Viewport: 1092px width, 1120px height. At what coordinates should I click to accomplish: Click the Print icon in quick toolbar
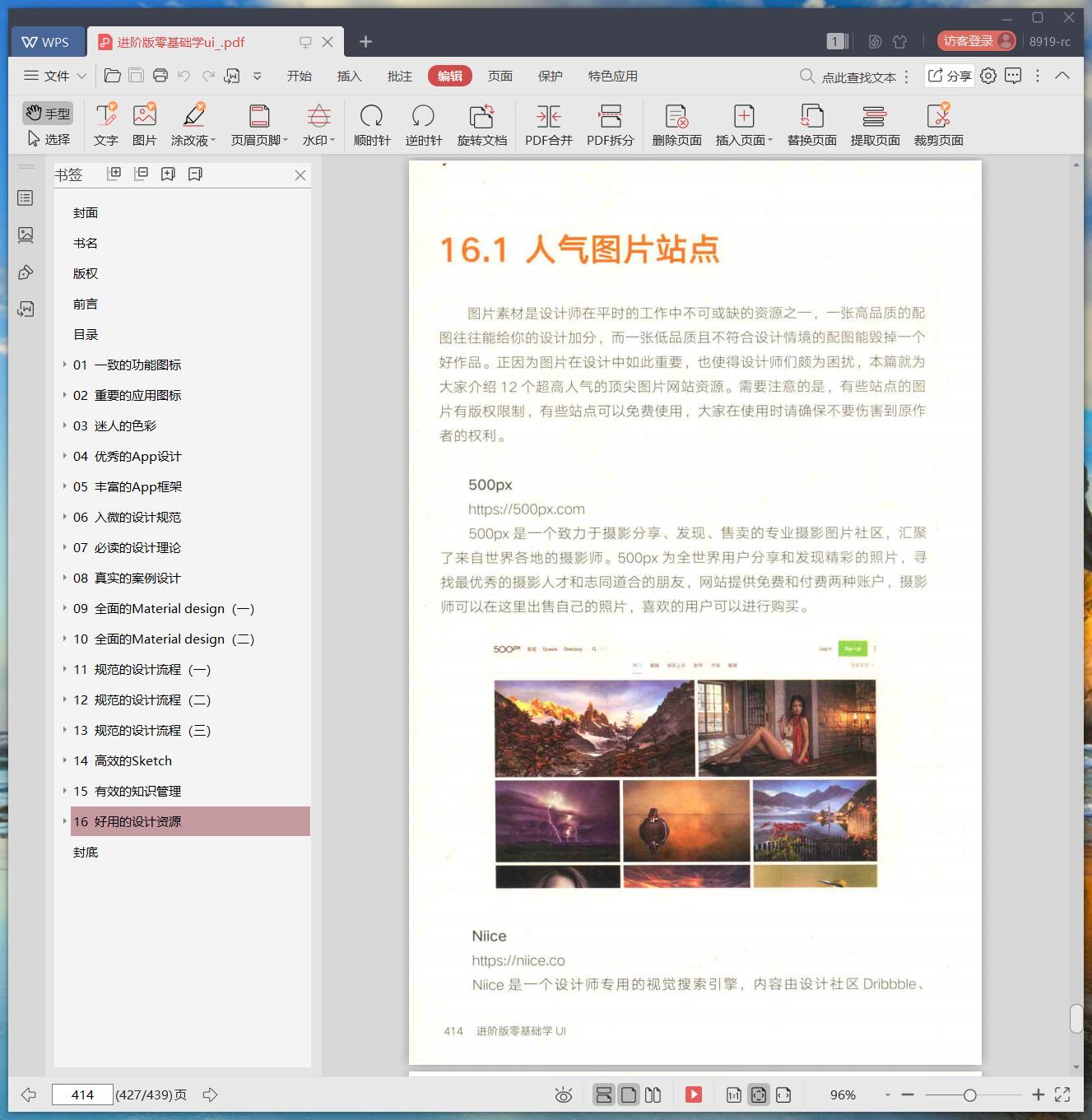[x=160, y=76]
